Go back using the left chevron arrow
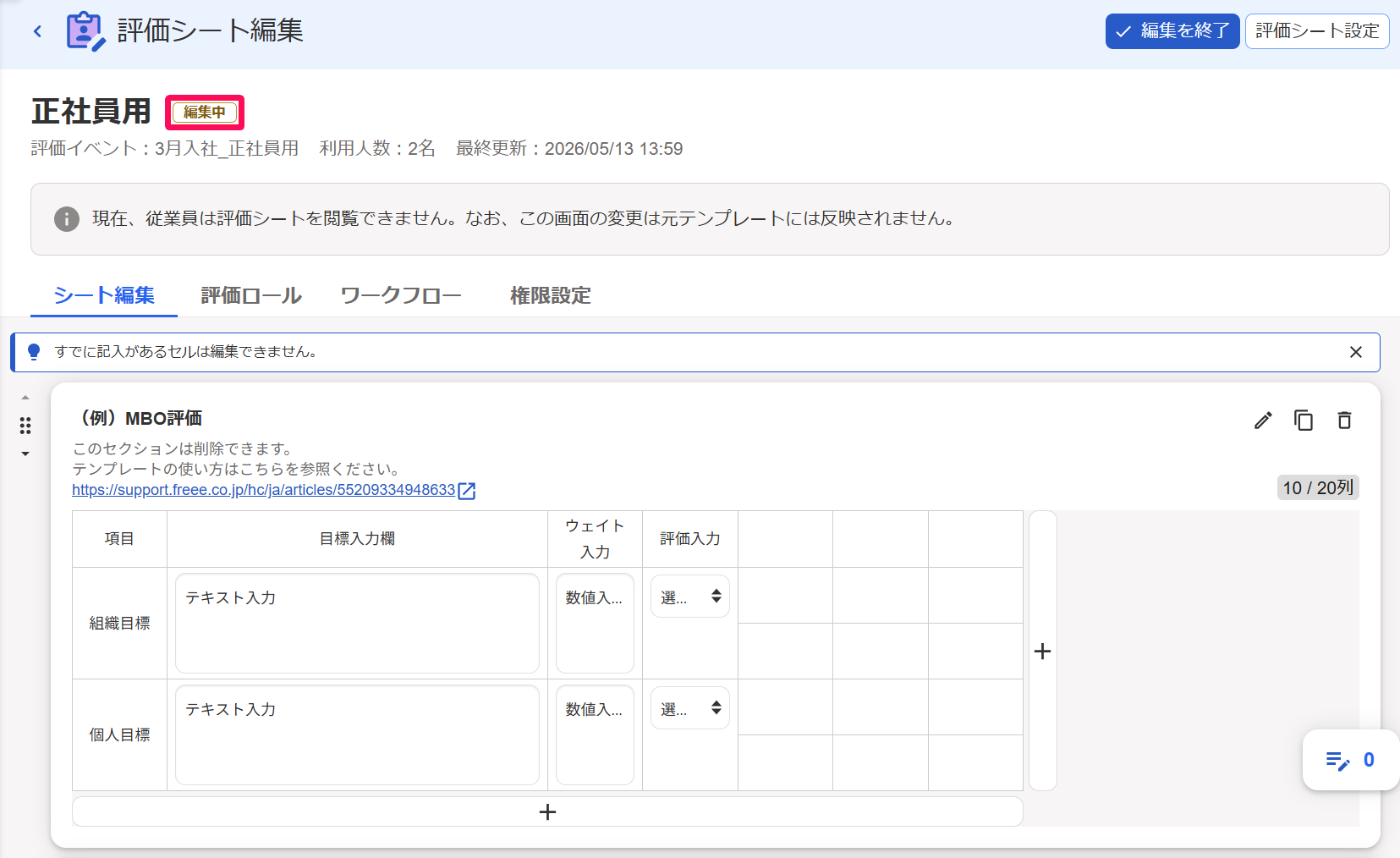1400x858 pixels. point(37,31)
